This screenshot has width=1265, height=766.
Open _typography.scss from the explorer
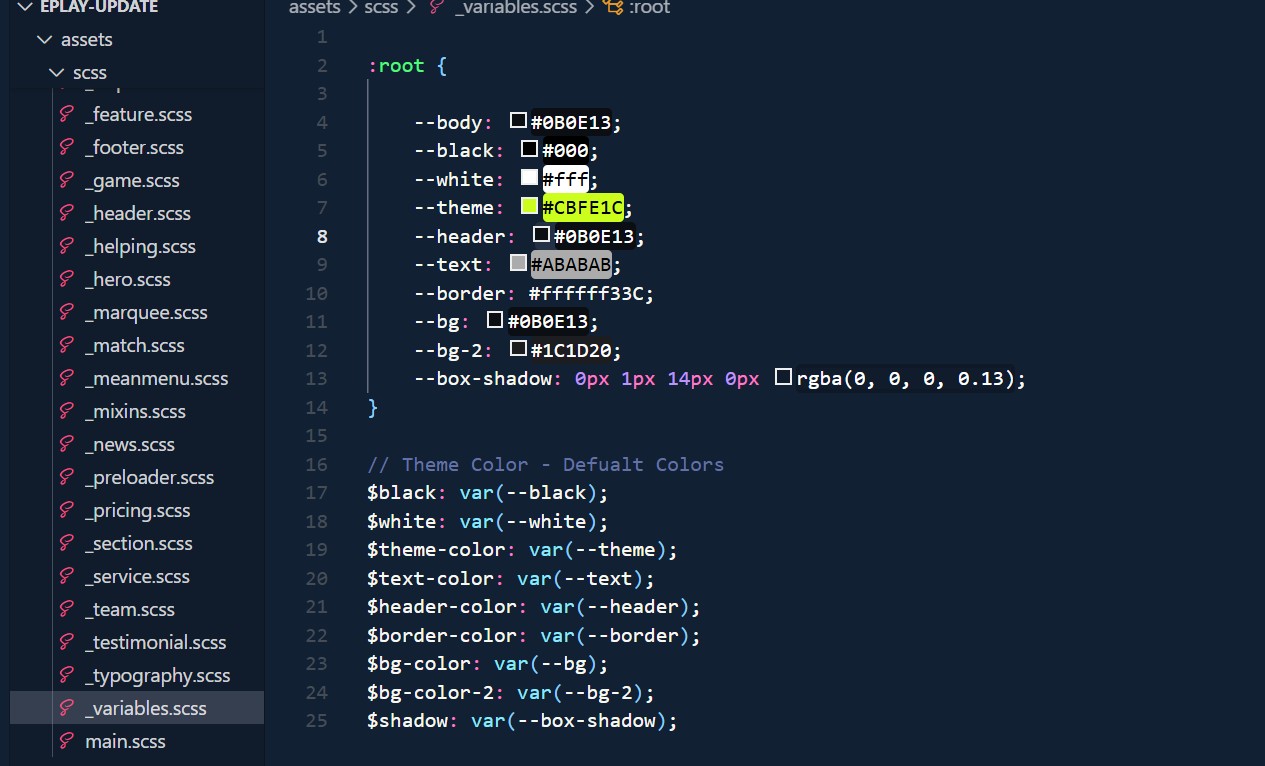click(x=158, y=675)
